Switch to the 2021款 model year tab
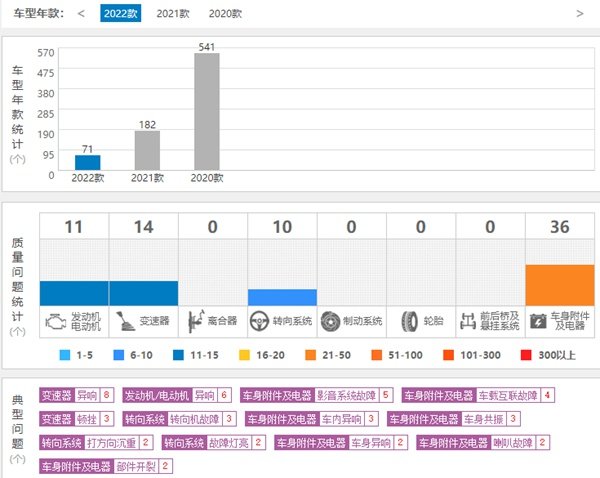Image resolution: width=600 pixels, height=478 pixels. [x=173, y=14]
